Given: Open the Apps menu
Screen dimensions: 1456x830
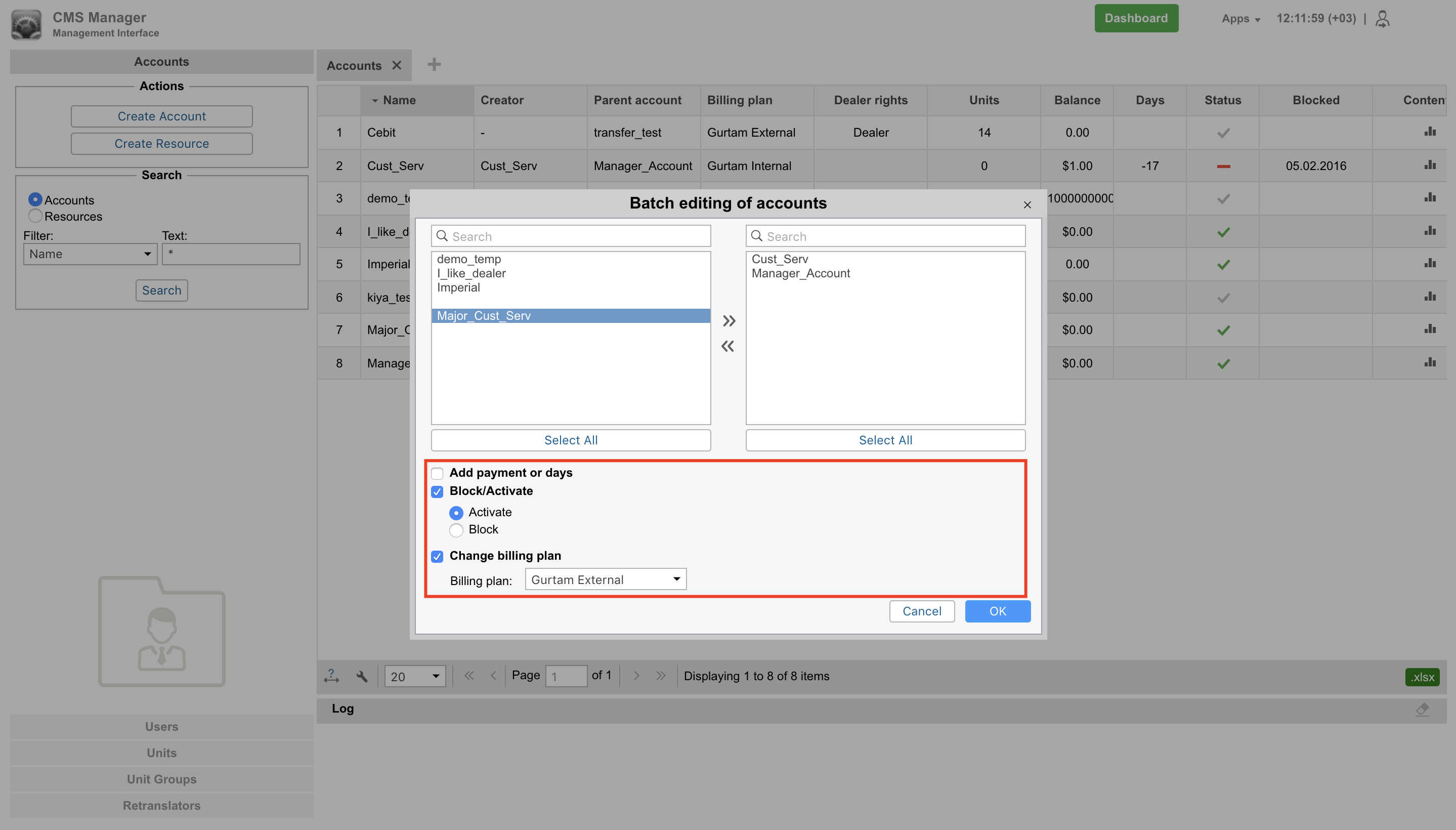Looking at the screenshot, I should [x=1240, y=19].
